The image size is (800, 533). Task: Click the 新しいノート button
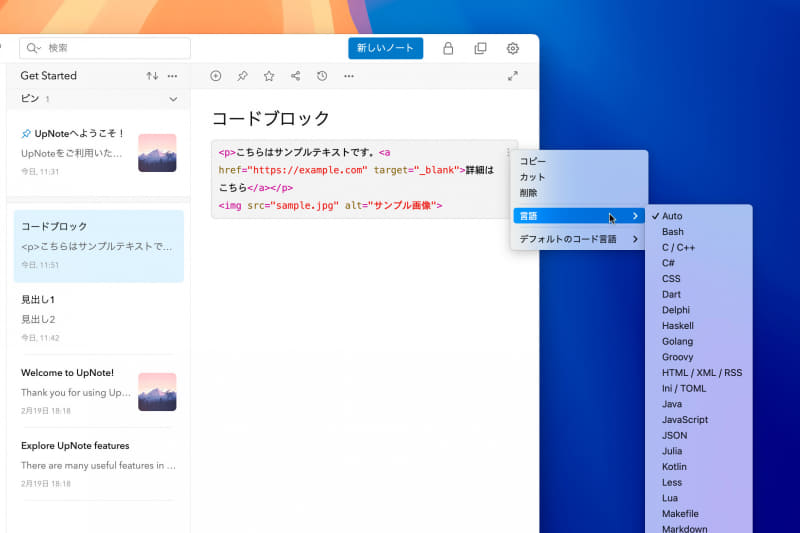pyautogui.click(x=385, y=48)
